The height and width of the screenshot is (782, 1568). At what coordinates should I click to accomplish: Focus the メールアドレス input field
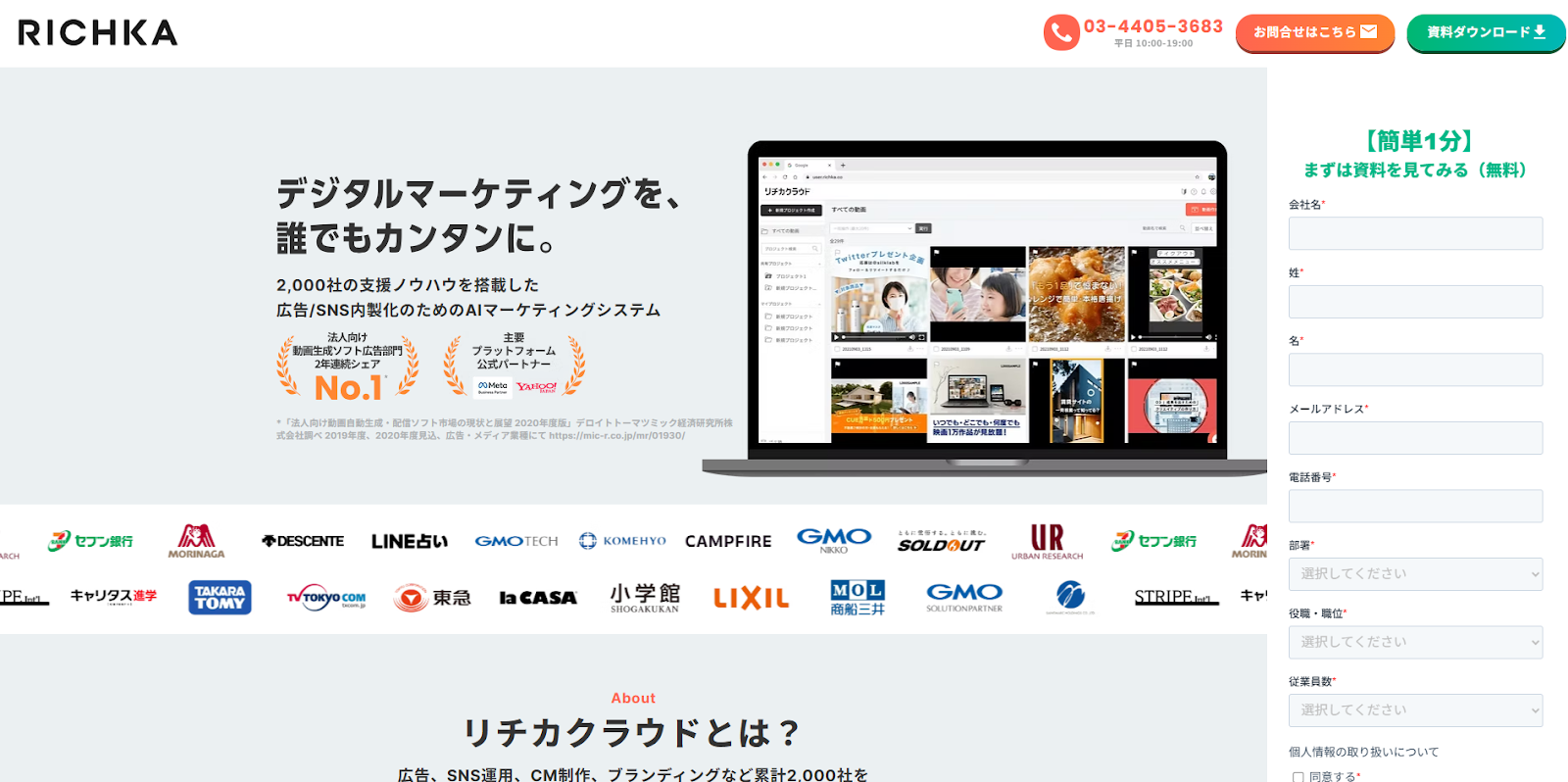pyautogui.click(x=1415, y=438)
